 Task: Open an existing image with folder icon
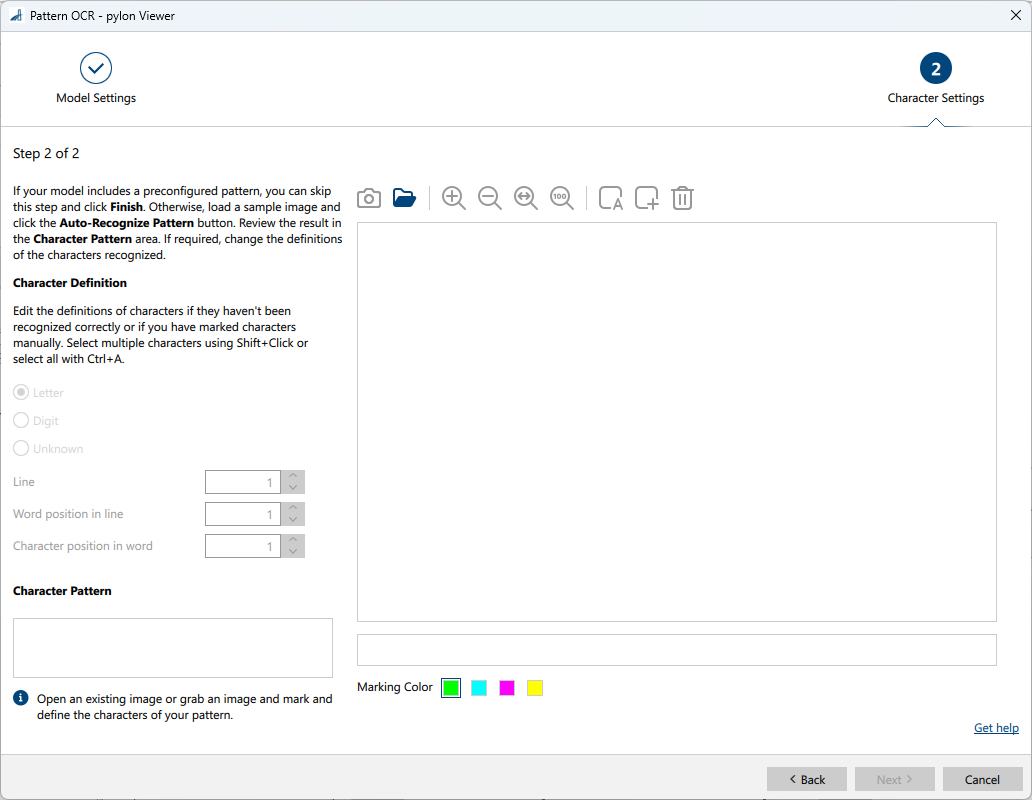click(x=404, y=197)
